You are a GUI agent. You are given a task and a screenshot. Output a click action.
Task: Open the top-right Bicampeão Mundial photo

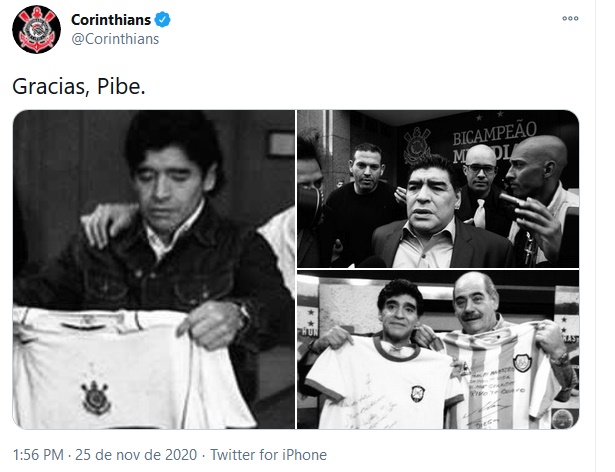[x=438, y=189]
